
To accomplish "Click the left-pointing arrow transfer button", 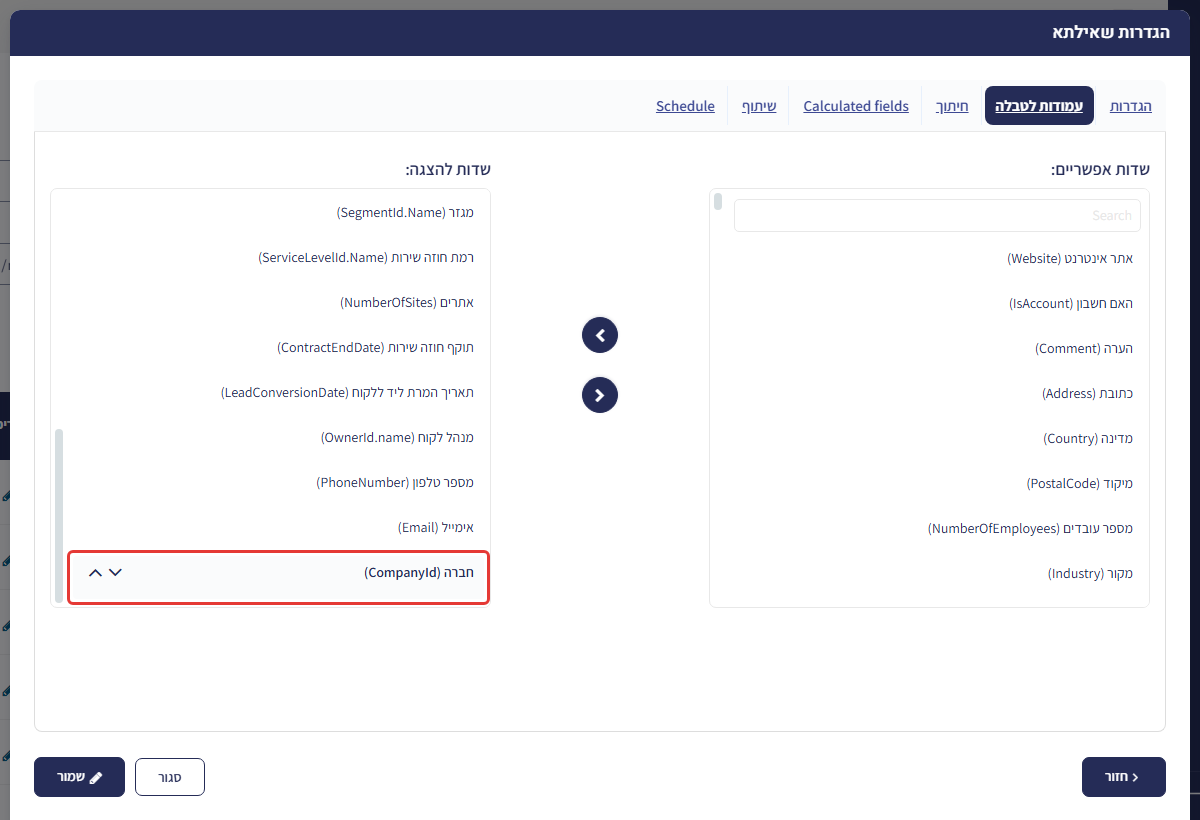I will [600, 335].
